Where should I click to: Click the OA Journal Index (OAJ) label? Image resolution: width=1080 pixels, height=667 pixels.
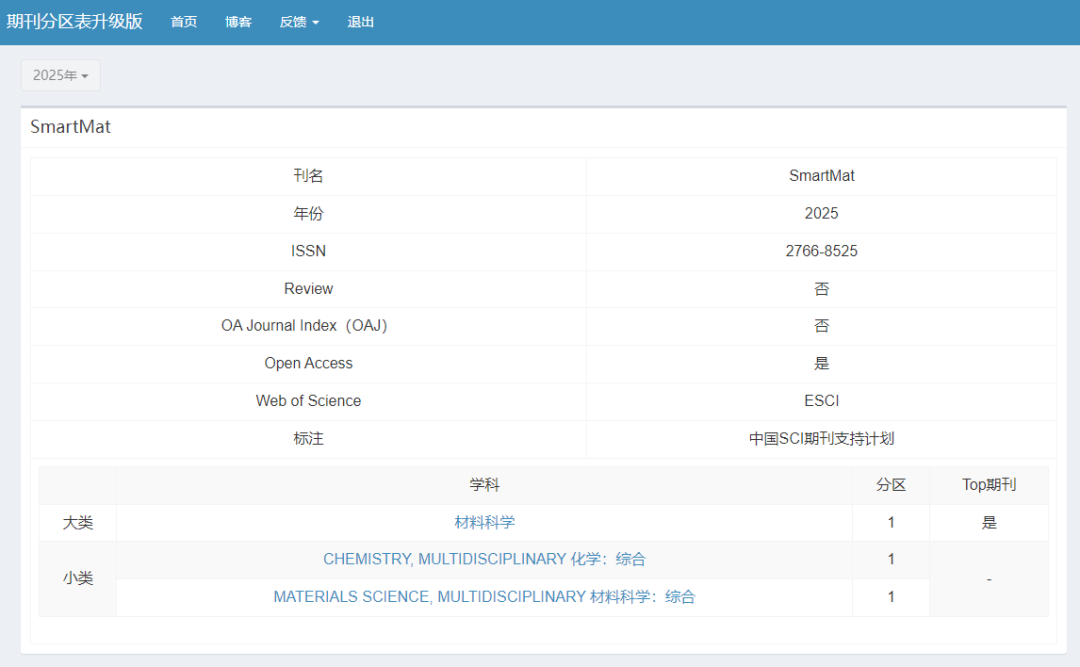(x=304, y=326)
